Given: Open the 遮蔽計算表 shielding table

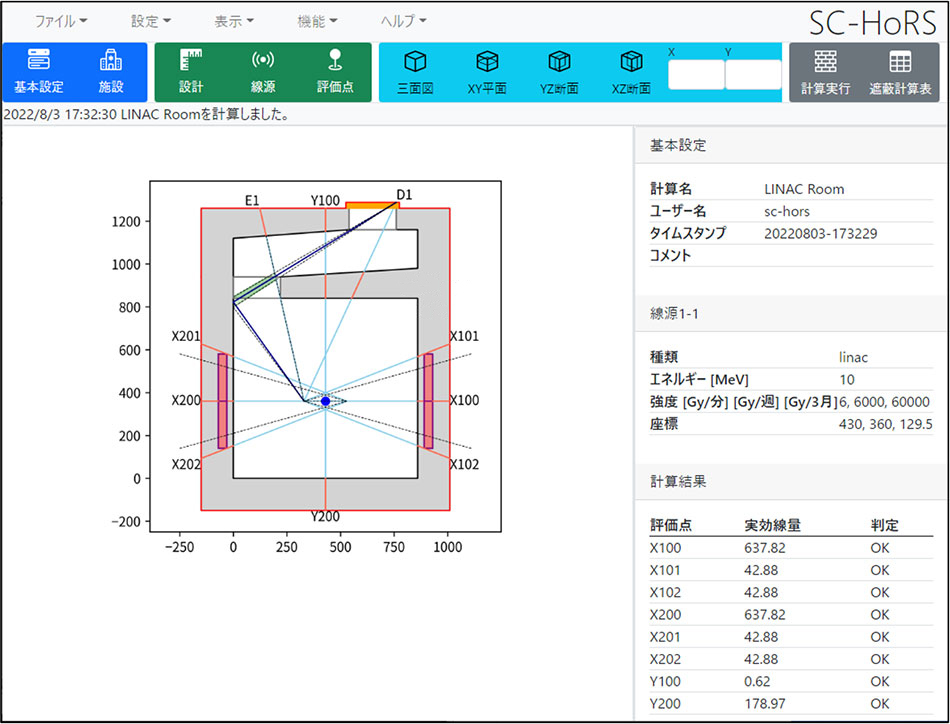Looking at the screenshot, I should tap(899, 72).
